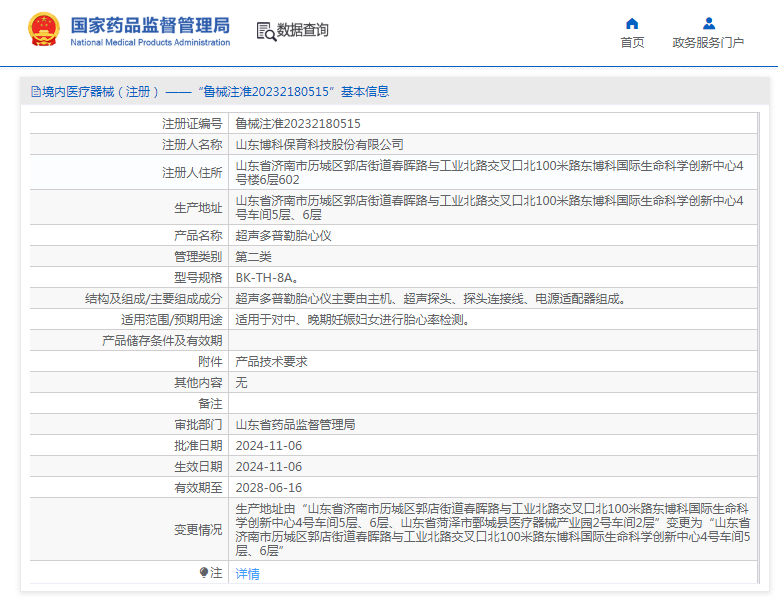Click the 数据查询 heading text
Screen dimensions: 778x597
tap(303, 30)
